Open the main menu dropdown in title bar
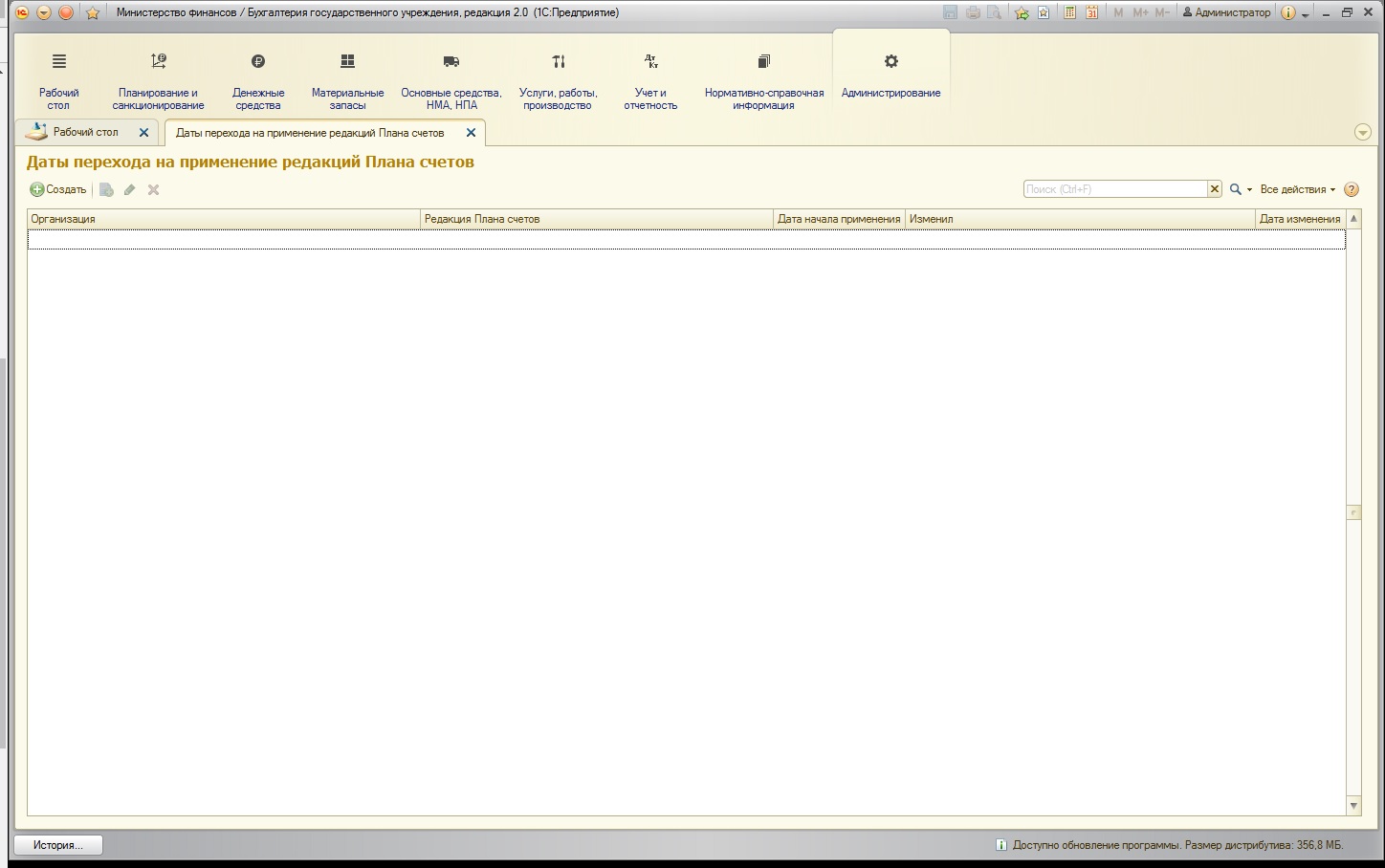Viewport: 1385px width, 868px height. click(x=44, y=12)
